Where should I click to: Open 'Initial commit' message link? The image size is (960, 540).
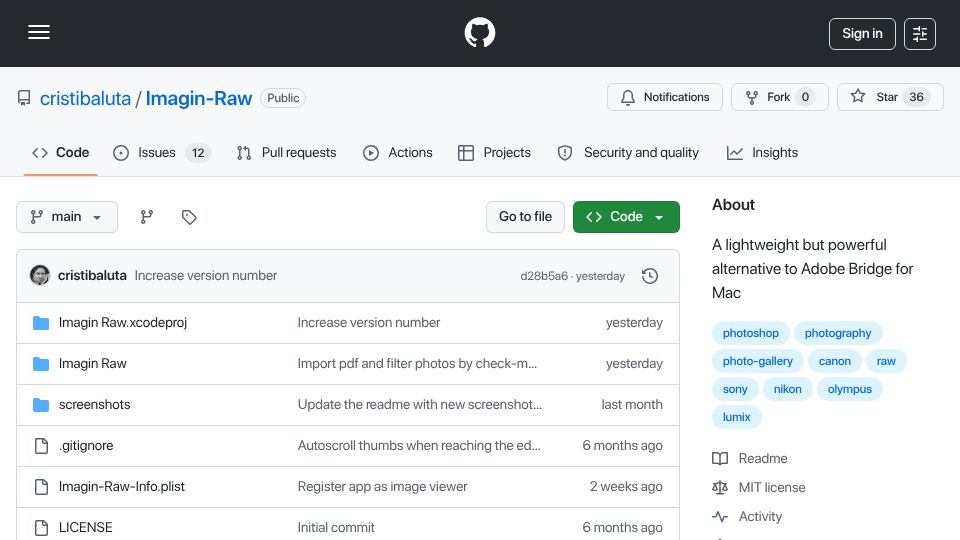336,528
